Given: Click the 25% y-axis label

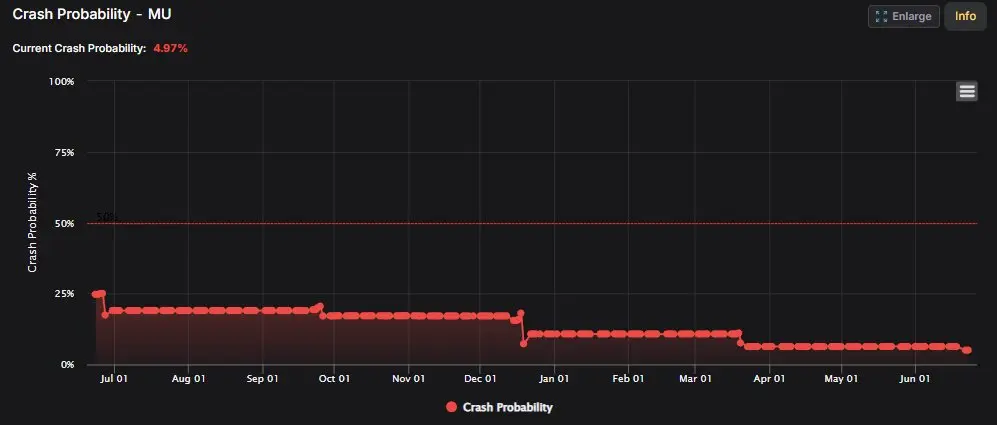Looking at the screenshot, I should (x=65, y=294).
